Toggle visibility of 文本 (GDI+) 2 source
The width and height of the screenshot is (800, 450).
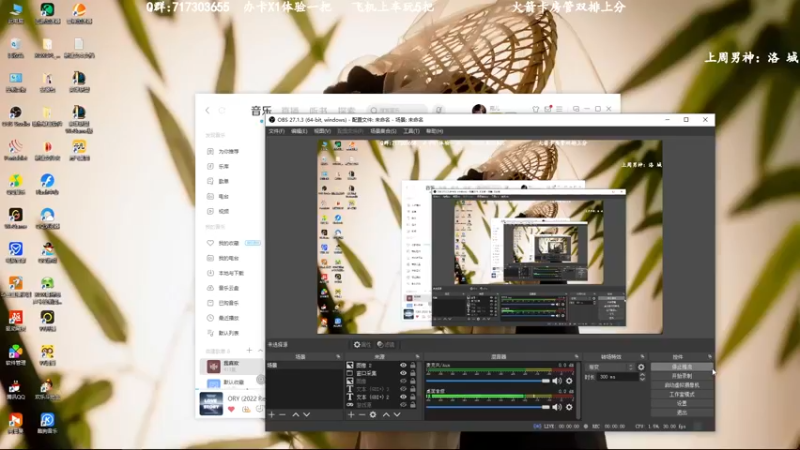tap(403, 397)
